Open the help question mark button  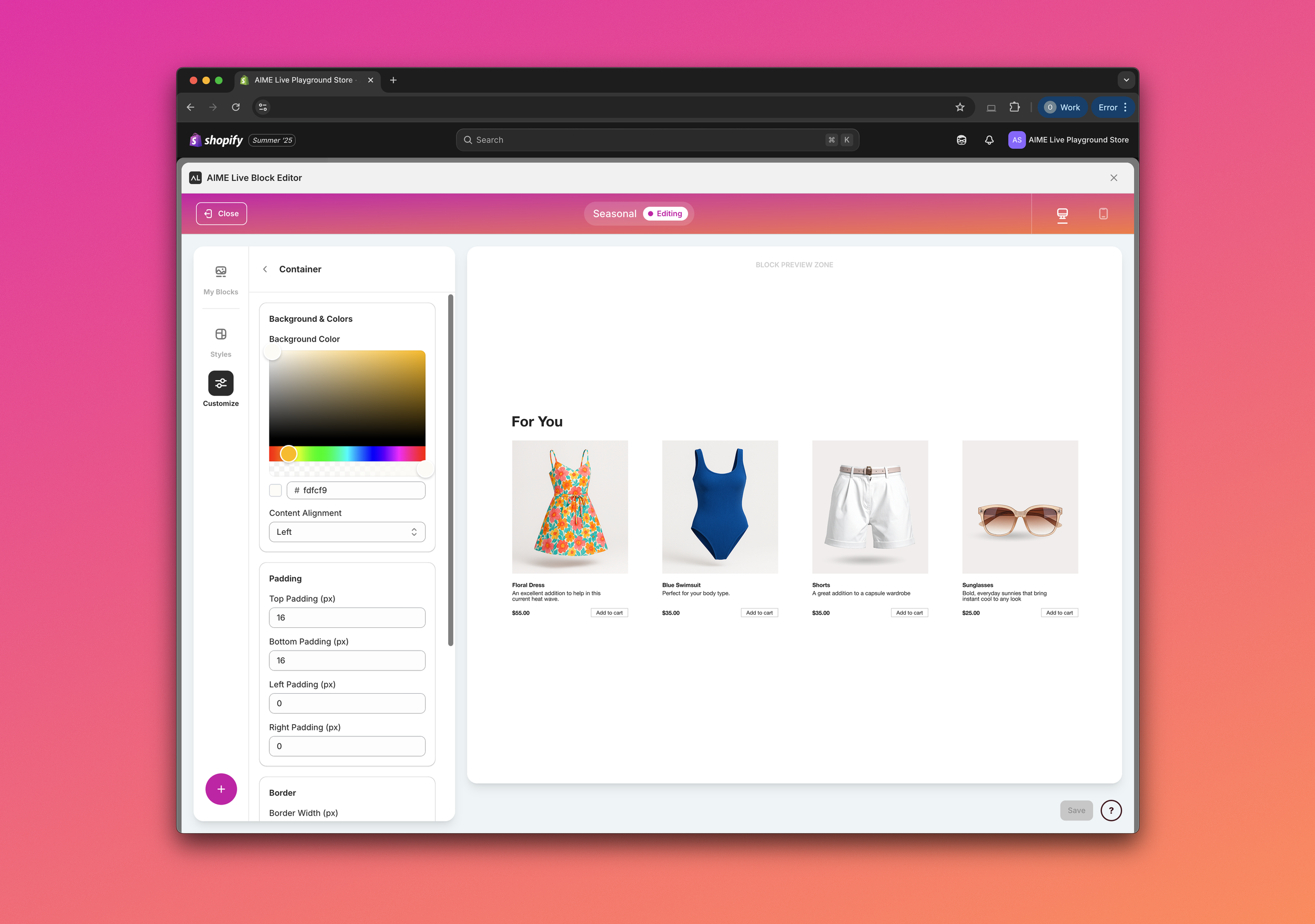1110,810
